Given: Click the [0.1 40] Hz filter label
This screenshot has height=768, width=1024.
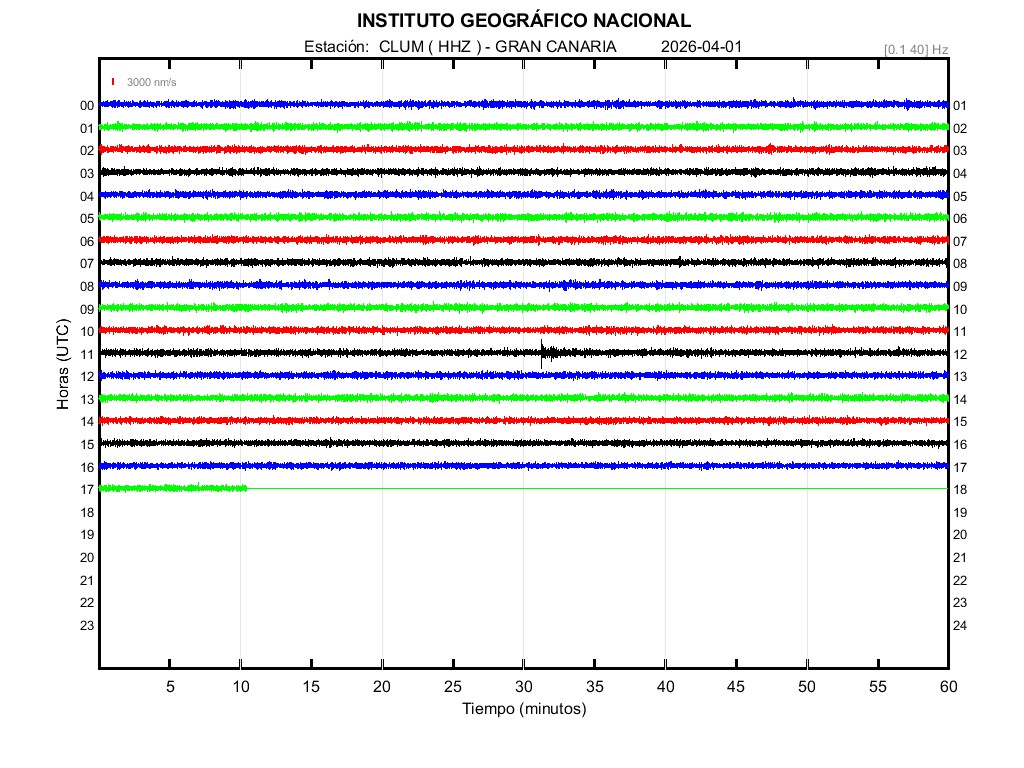Looking at the screenshot, I should 915,49.
